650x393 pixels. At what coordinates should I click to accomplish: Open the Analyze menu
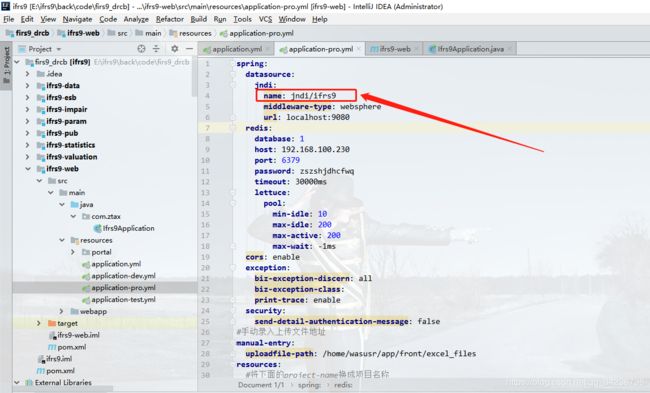point(136,19)
